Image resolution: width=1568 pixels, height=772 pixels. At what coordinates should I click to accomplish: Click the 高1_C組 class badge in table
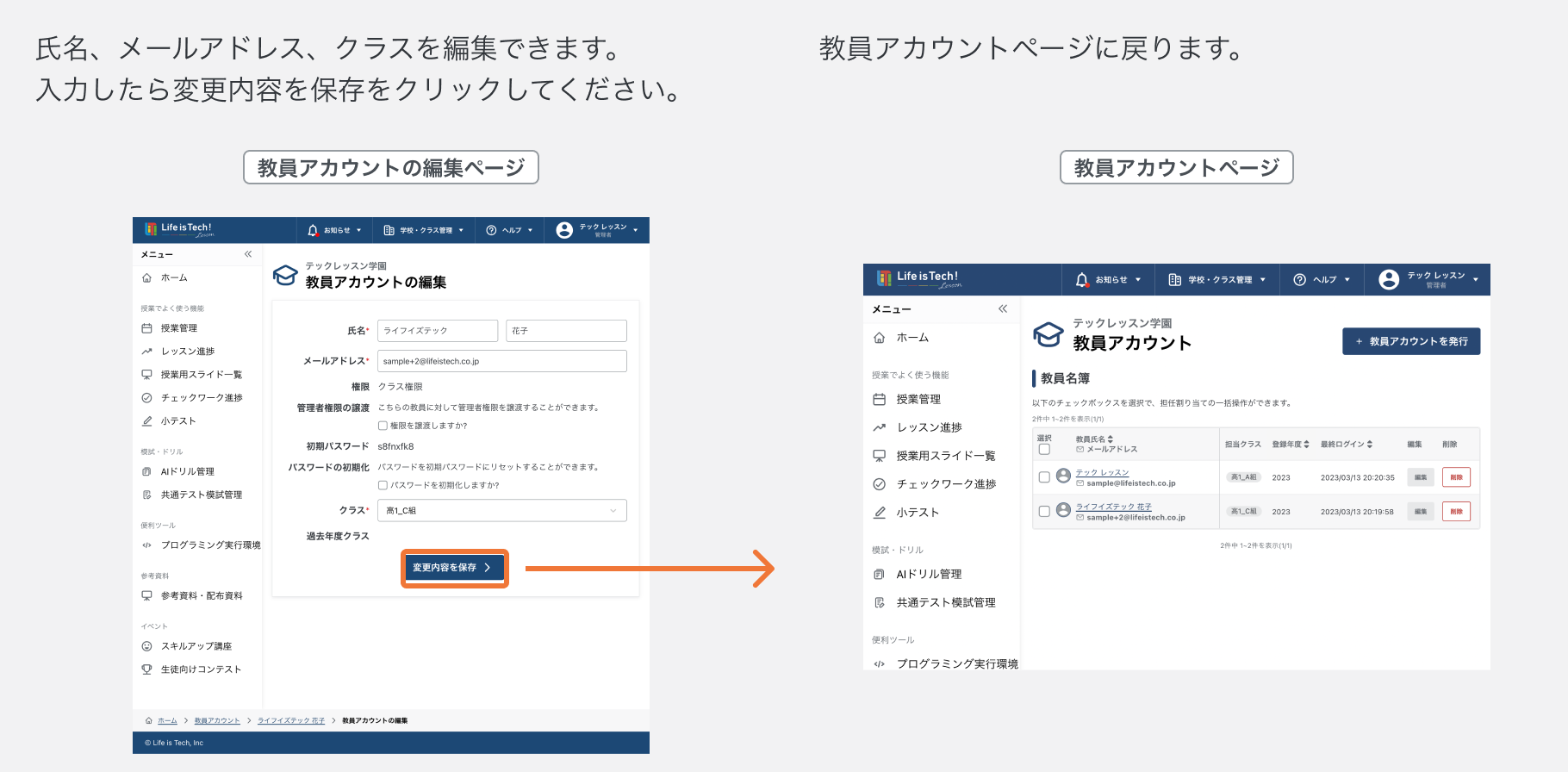click(1243, 512)
